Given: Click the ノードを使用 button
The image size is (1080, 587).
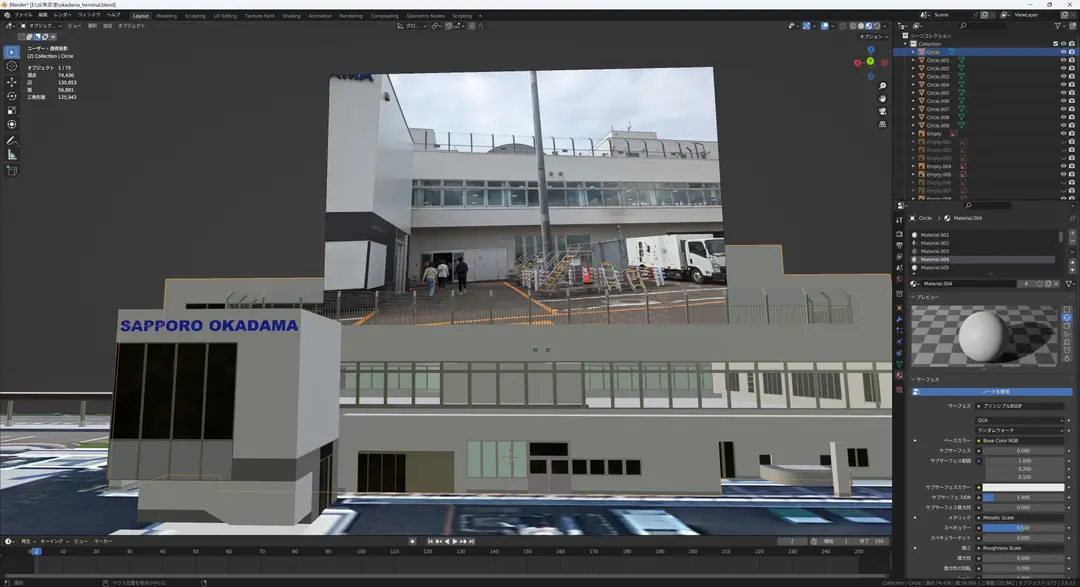Looking at the screenshot, I should (x=992, y=391).
